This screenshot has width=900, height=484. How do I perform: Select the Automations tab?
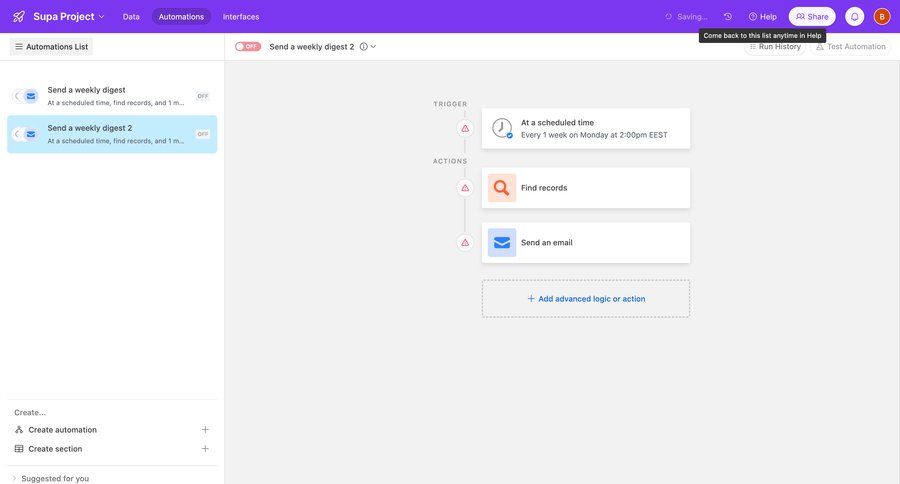(x=181, y=17)
